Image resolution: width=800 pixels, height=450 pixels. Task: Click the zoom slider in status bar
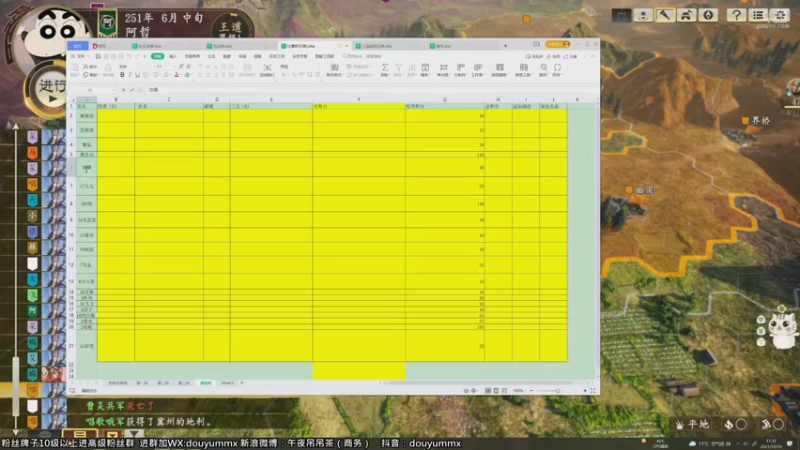(558, 391)
